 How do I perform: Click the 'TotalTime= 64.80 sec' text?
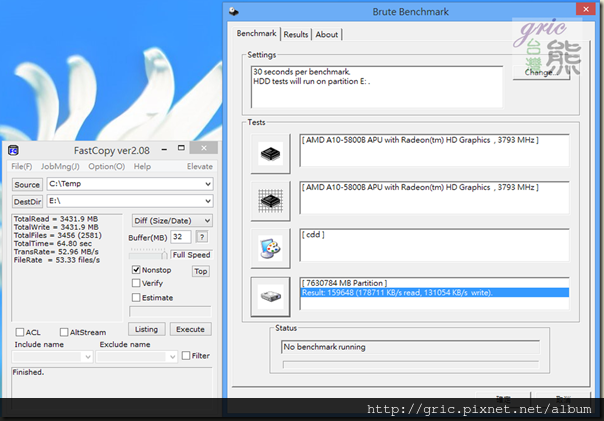[53, 243]
